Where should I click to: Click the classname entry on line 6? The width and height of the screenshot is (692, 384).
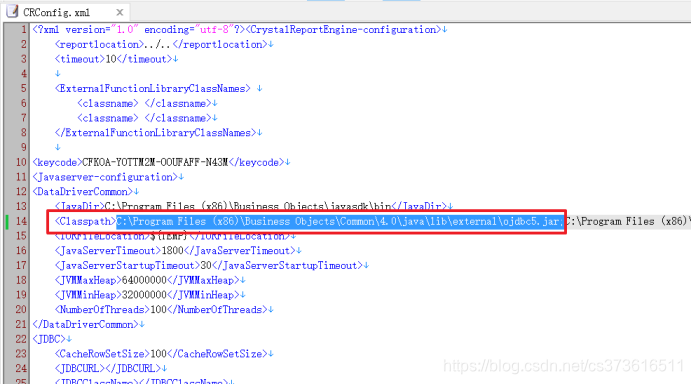tap(144, 103)
